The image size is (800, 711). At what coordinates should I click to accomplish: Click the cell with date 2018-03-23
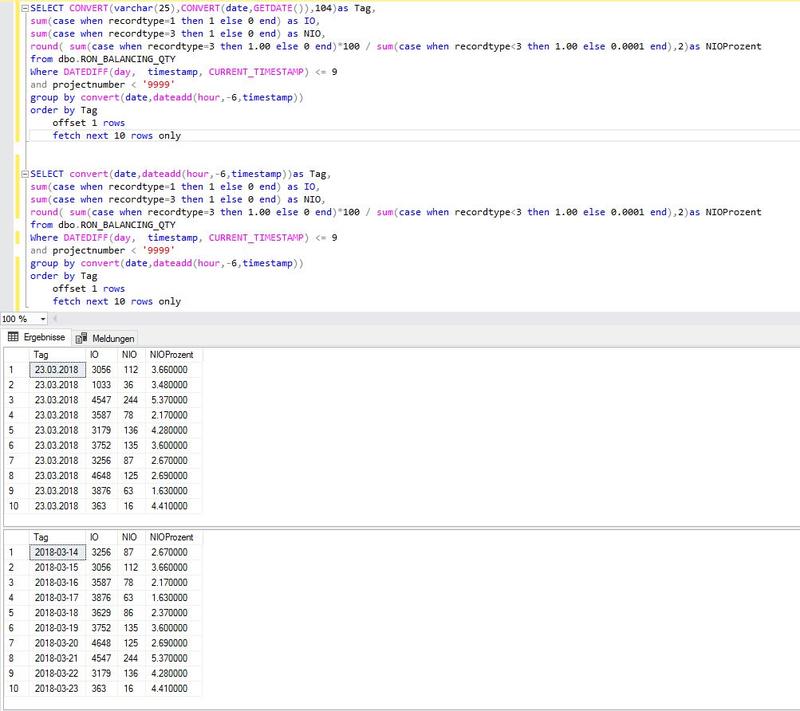pyautogui.click(x=56, y=690)
